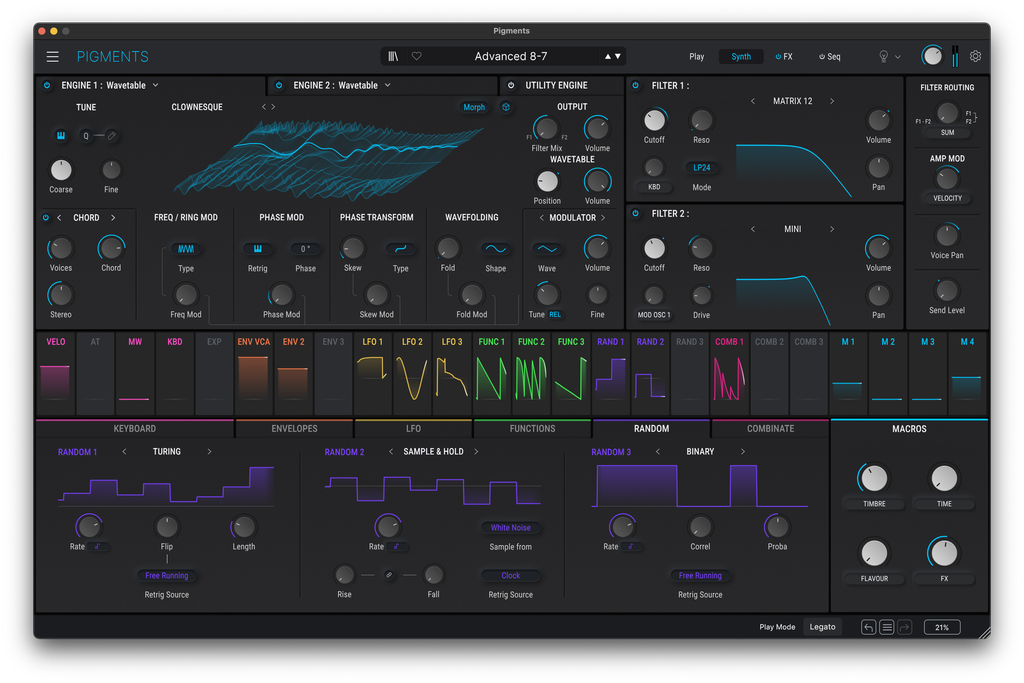Toggle Engine 1 power button

click(47, 86)
